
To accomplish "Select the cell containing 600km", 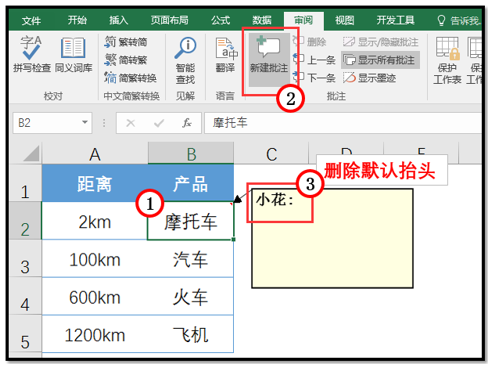I will (95, 296).
